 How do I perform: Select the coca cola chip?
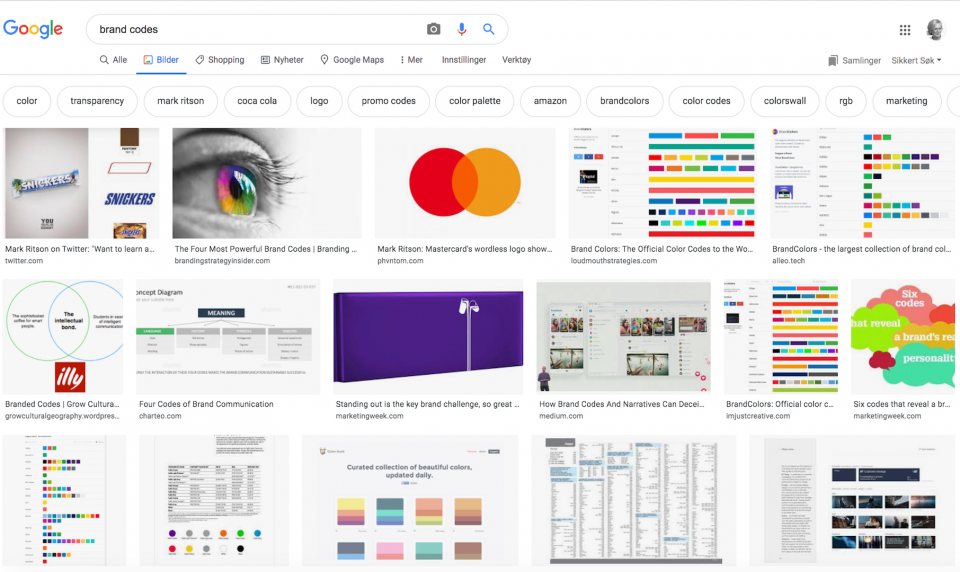tap(257, 101)
